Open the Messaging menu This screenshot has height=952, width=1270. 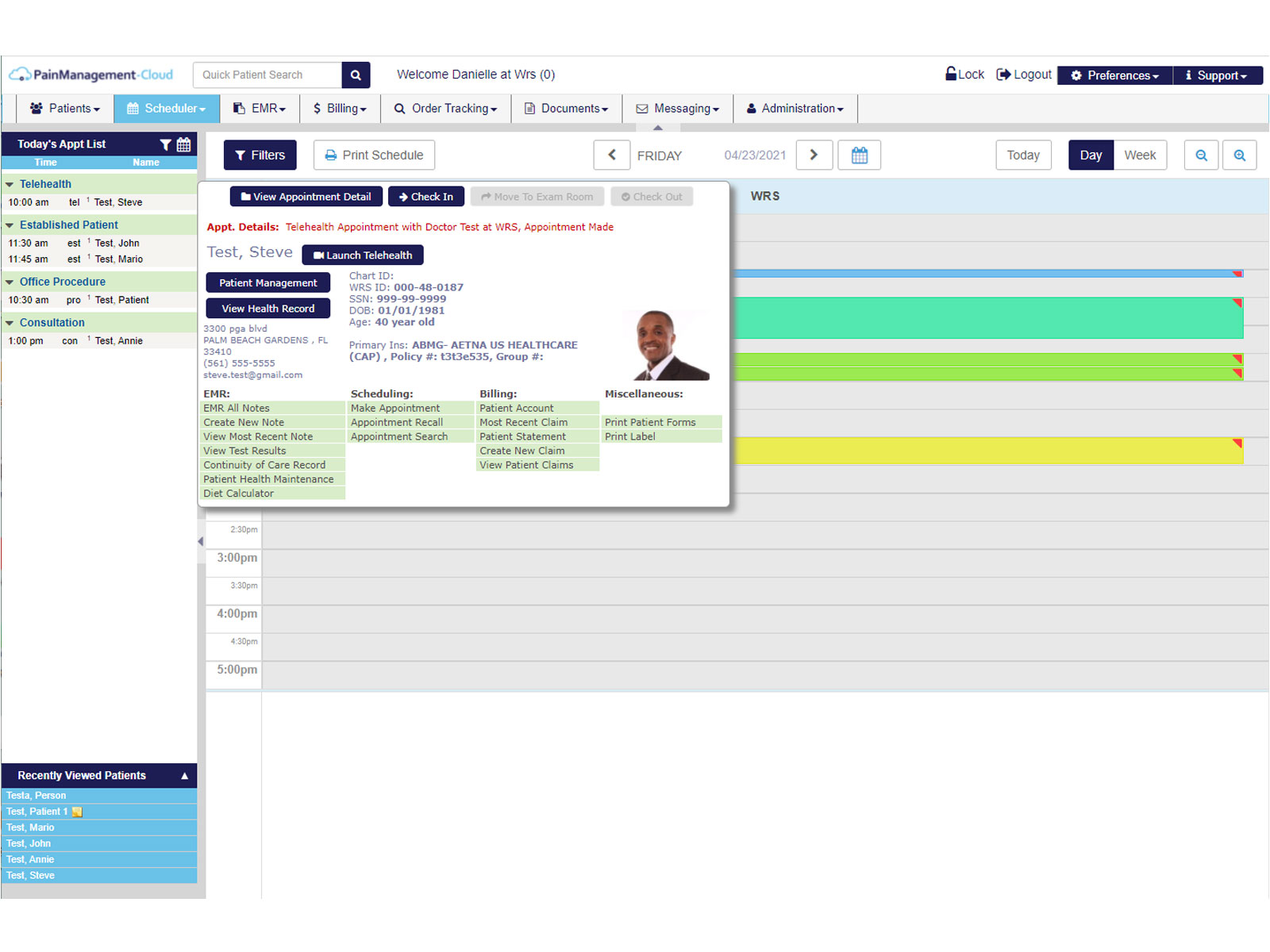click(678, 109)
